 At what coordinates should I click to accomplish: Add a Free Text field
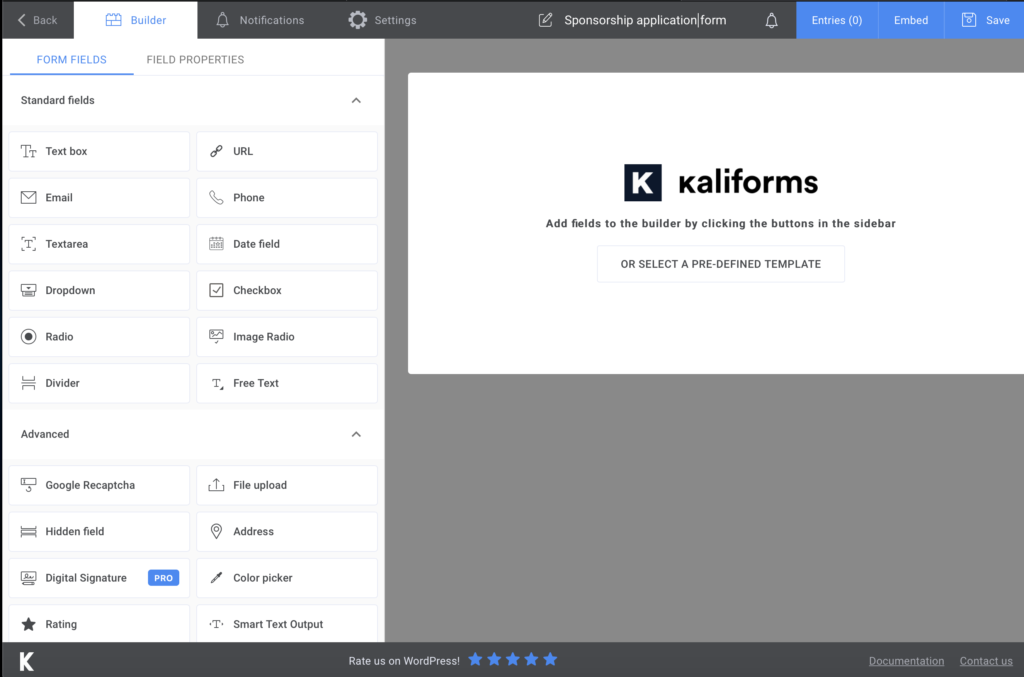tap(287, 383)
